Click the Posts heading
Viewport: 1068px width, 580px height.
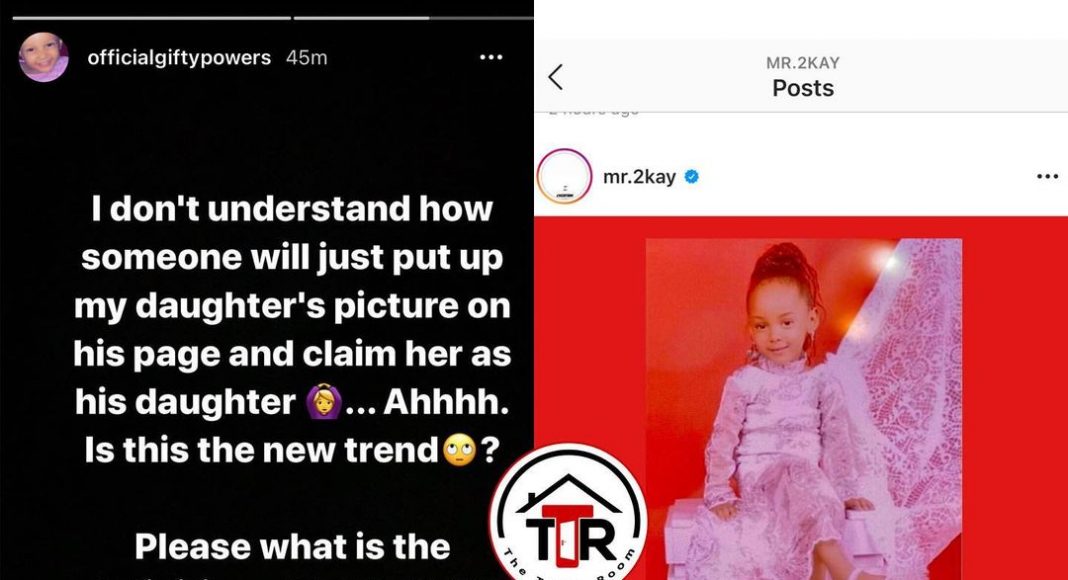[802, 88]
